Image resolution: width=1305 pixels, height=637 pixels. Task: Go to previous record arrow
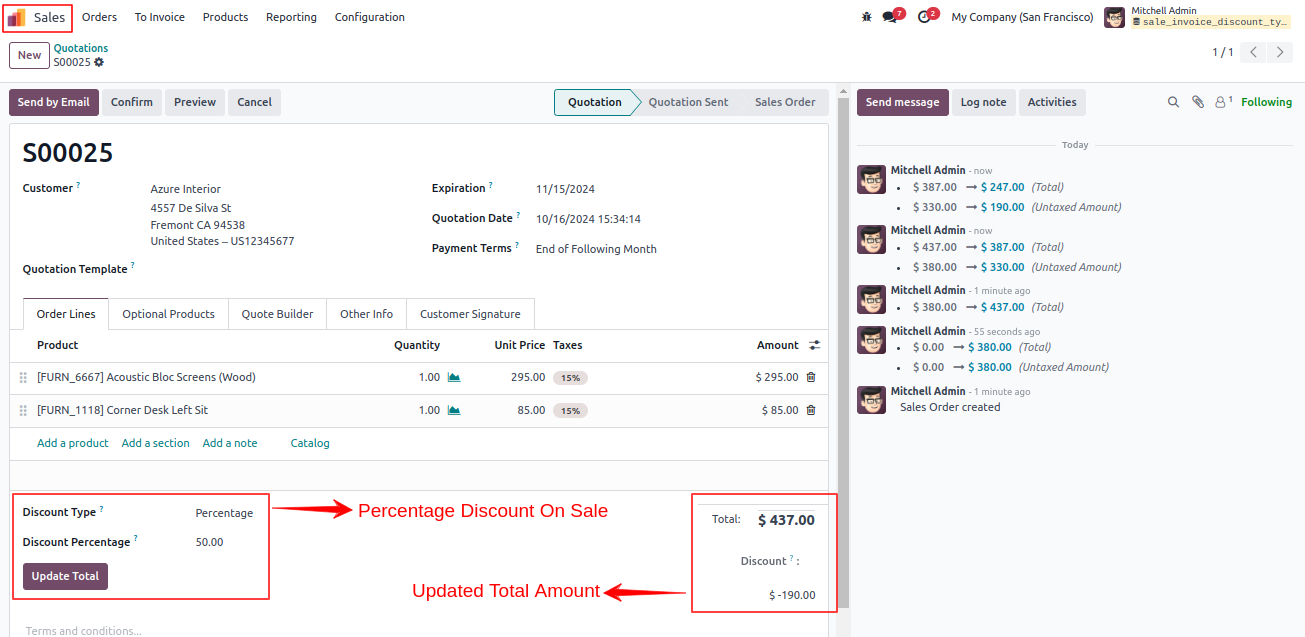(x=1254, y=52)
